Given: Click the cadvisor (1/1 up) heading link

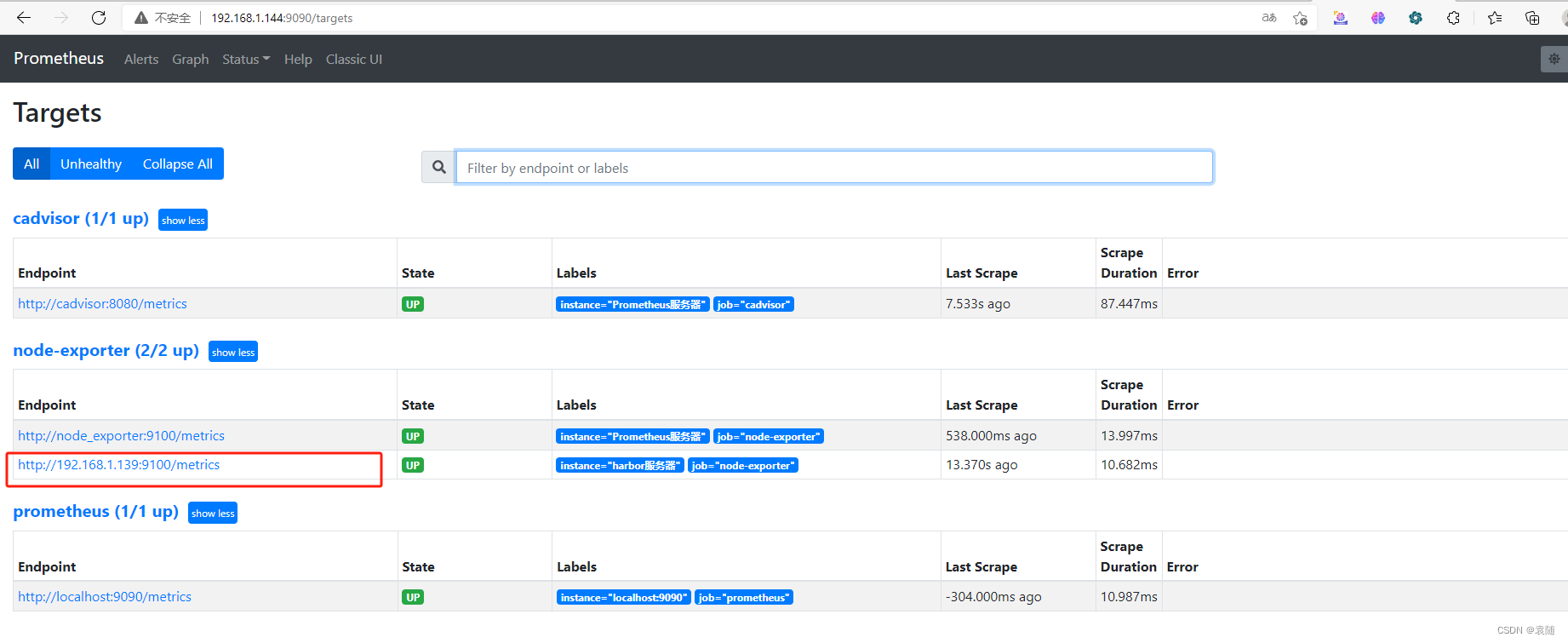Looking at the screenshot, I should [81, 218].
